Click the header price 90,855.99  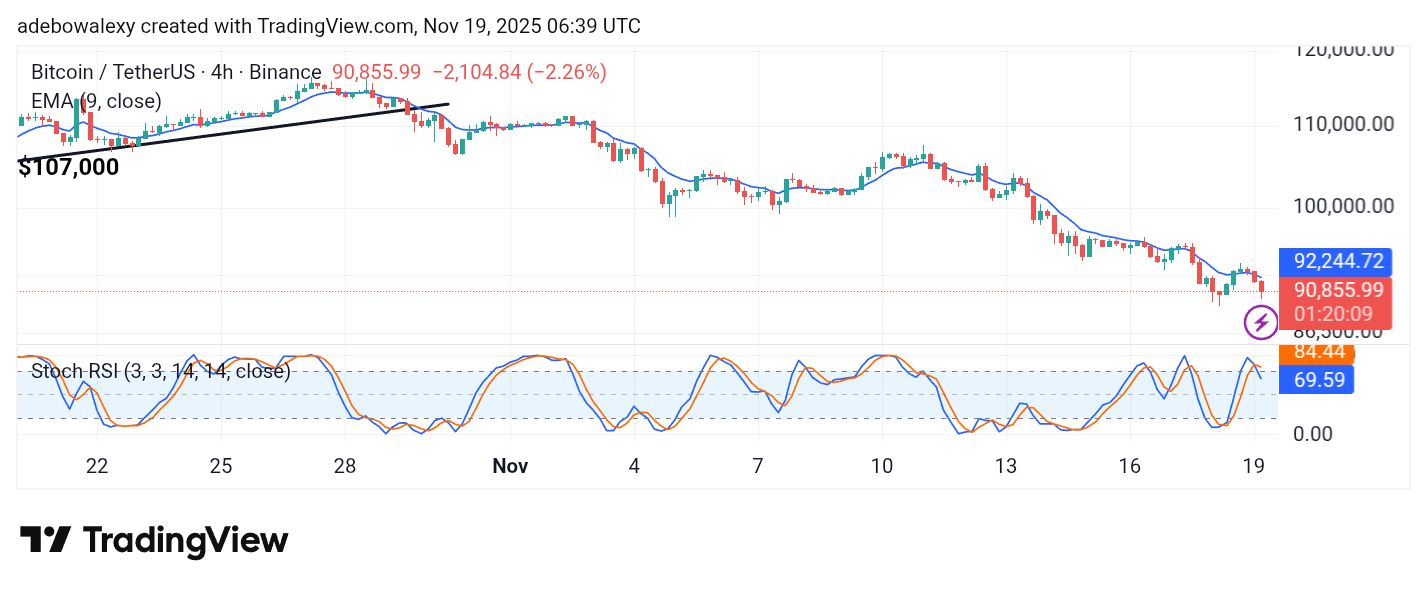click(x=376, y=72)
